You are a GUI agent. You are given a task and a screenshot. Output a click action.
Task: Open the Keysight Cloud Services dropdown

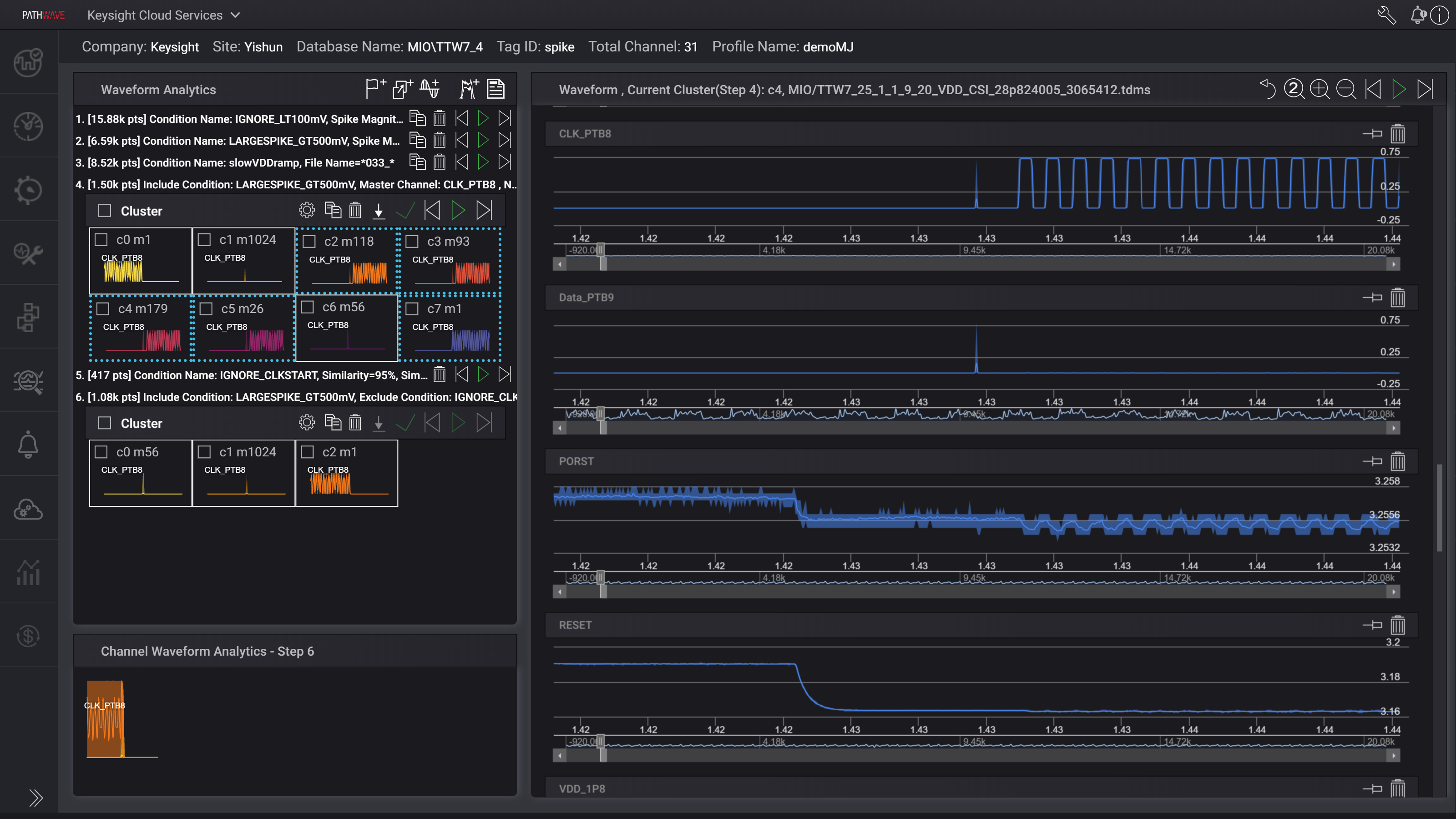164,15
